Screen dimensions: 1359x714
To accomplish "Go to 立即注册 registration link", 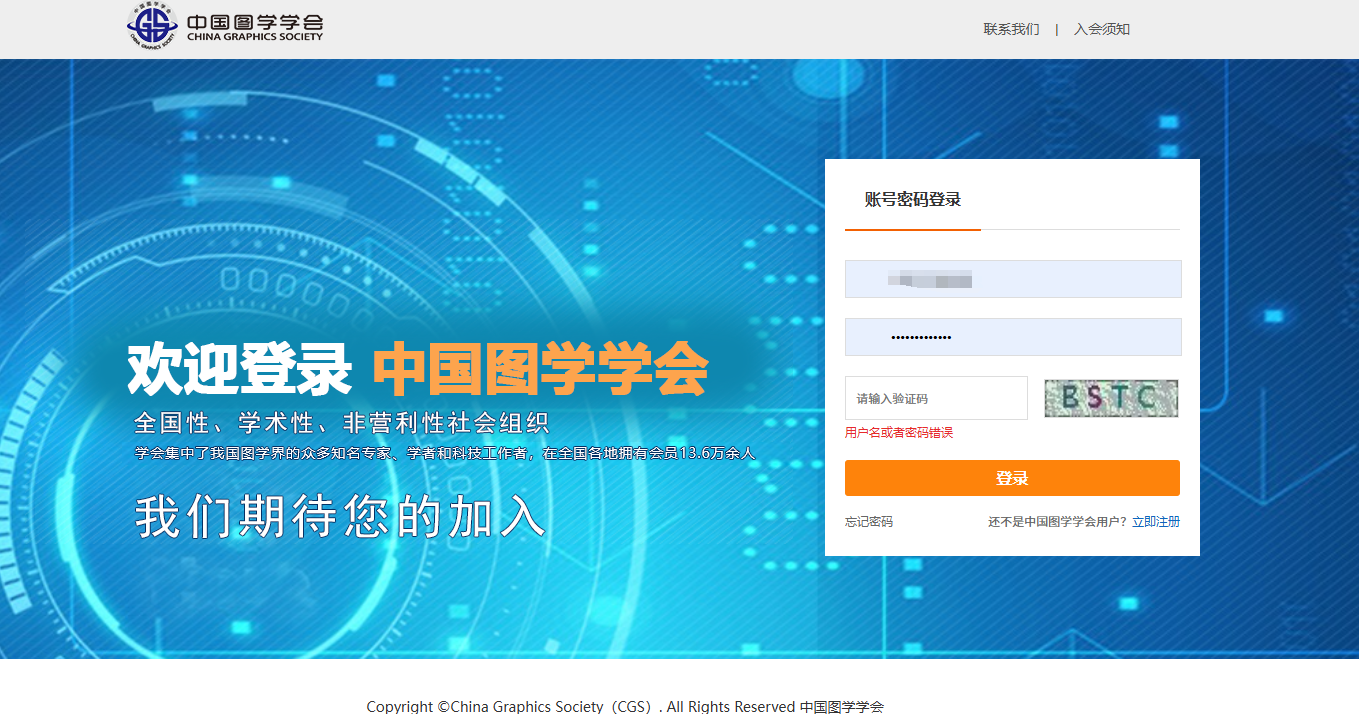I will [1156, 522].
